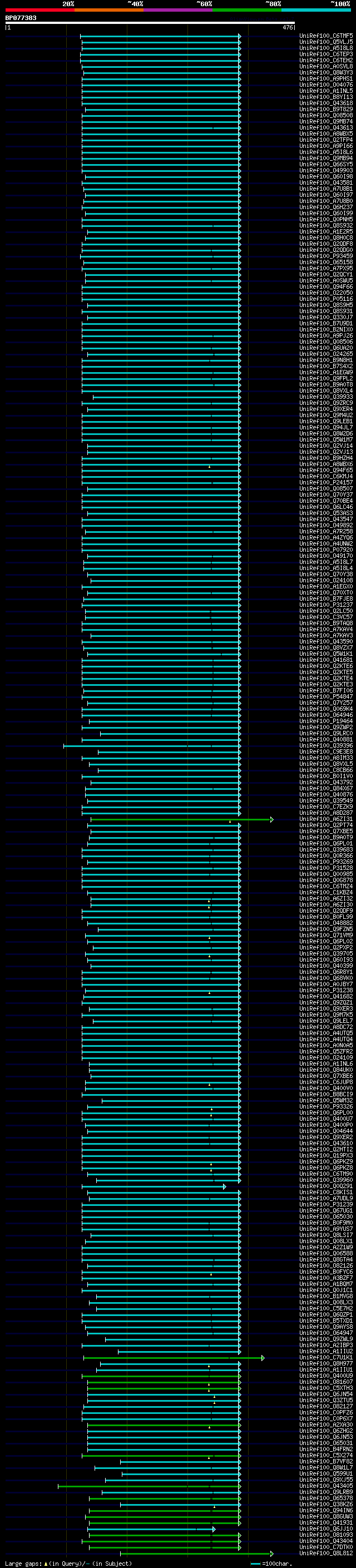Click the query end position 476

[x=288, y=27]
